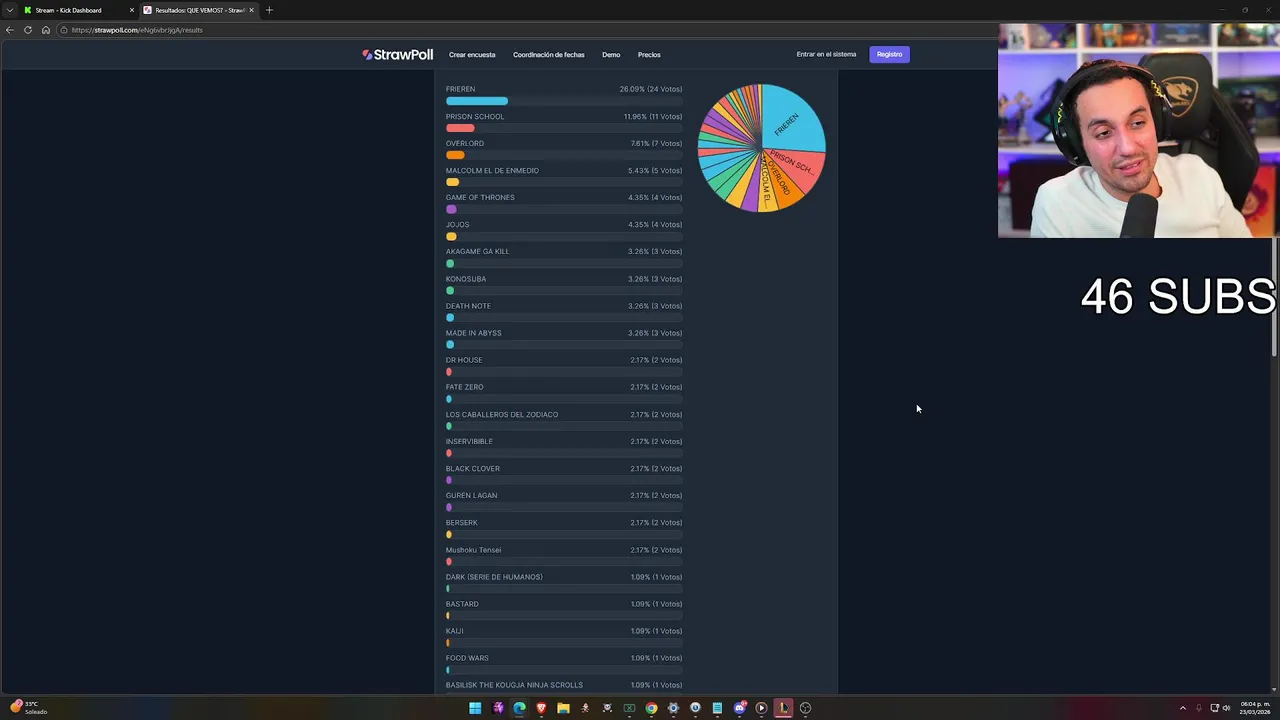Reload the StrawPoll page

28,30
